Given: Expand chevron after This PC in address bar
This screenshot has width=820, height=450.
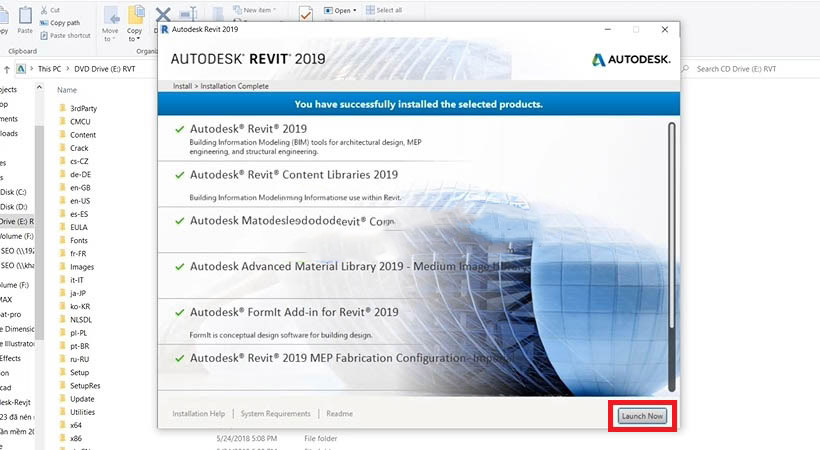Looking at the screenshot, I should (x=67, y=69).
